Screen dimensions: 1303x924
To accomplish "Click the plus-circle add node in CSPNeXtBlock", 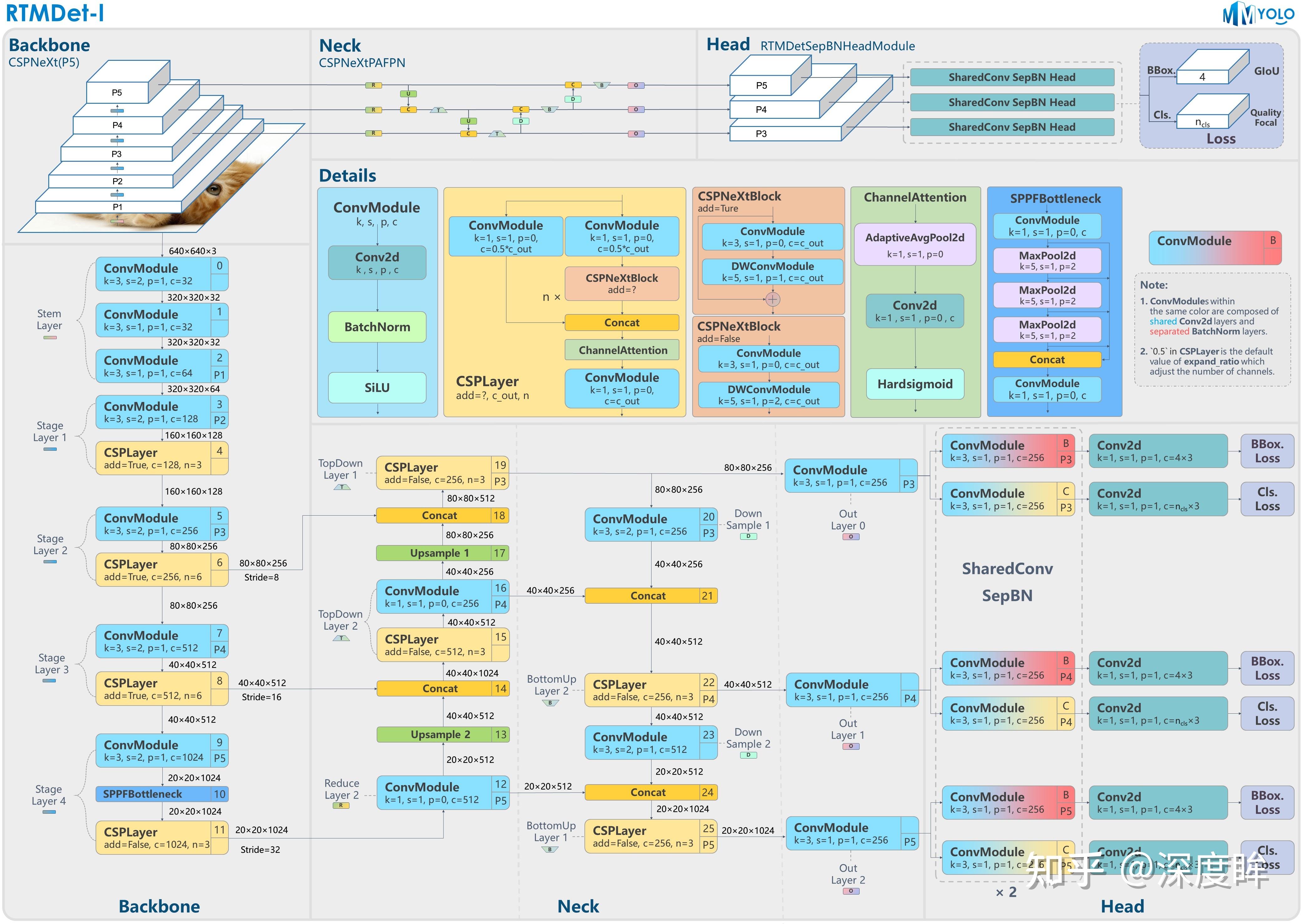I will (x=772, y=299).
